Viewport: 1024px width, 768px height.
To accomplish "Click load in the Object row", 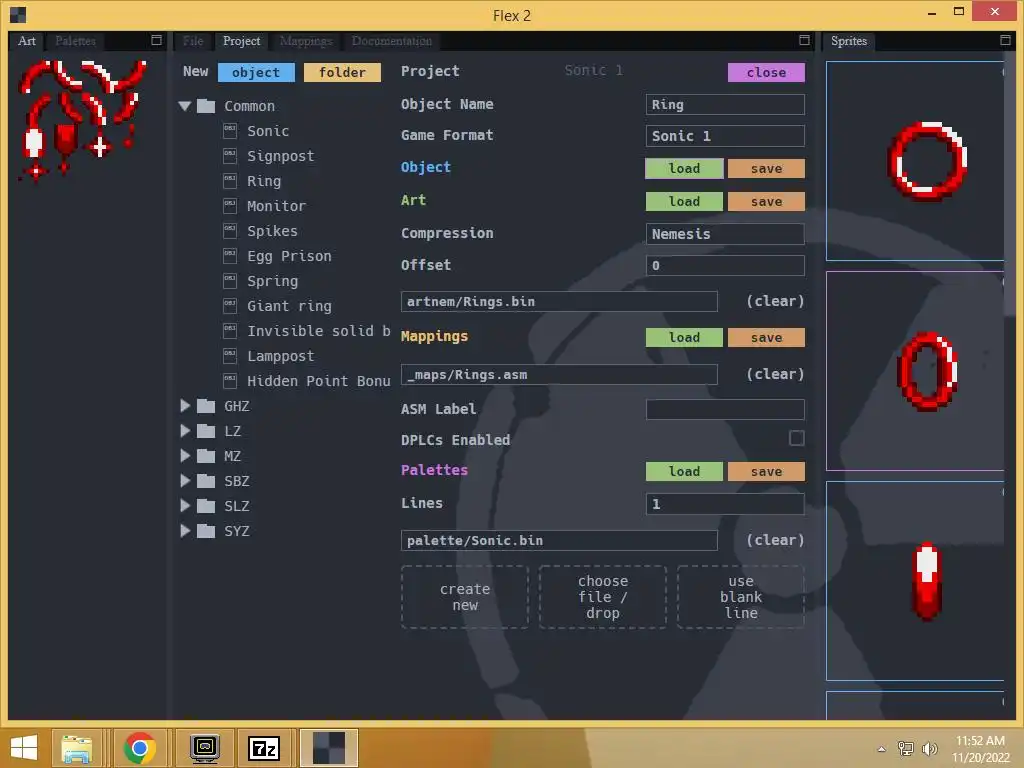I will coord(684,168).
